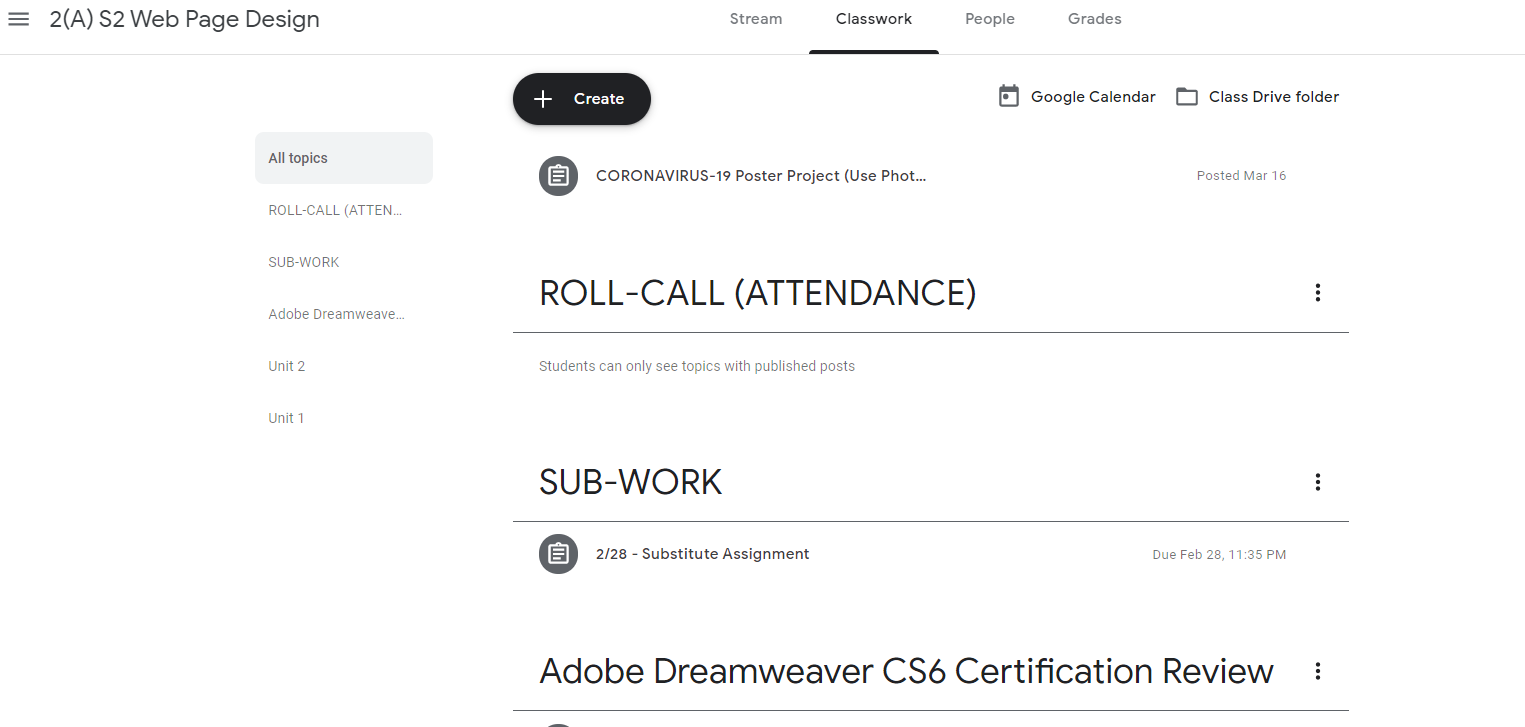Open SUB-WORK topic three-dot options menu
The image size is (1525, 727).
pos(1317,482)
